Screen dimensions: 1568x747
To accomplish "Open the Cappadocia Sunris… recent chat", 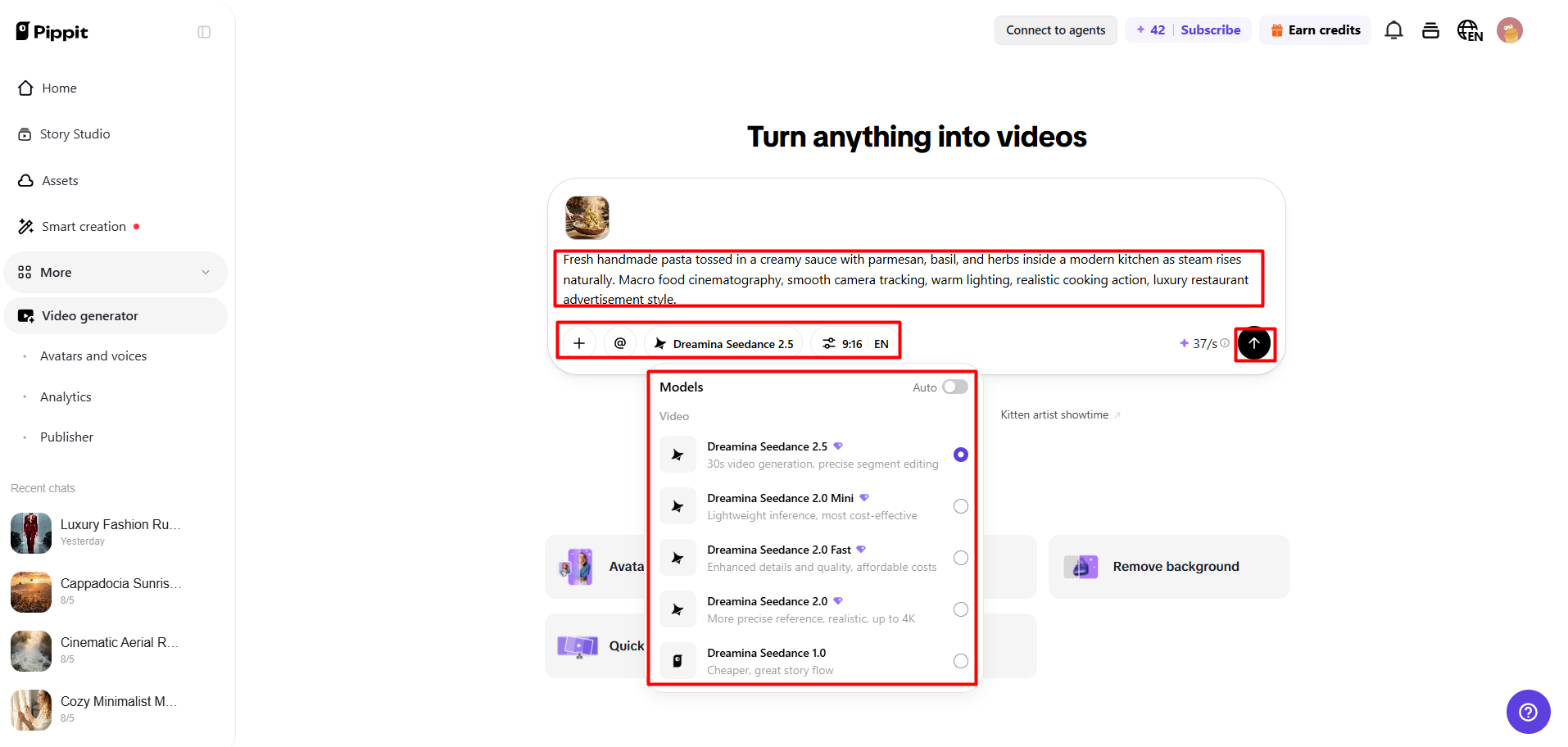I will point(116,591).
